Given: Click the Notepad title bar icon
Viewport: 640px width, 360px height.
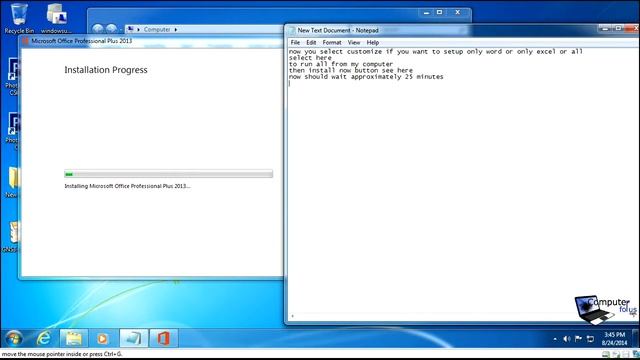Looking at the screenshot, I should point(292,30).
